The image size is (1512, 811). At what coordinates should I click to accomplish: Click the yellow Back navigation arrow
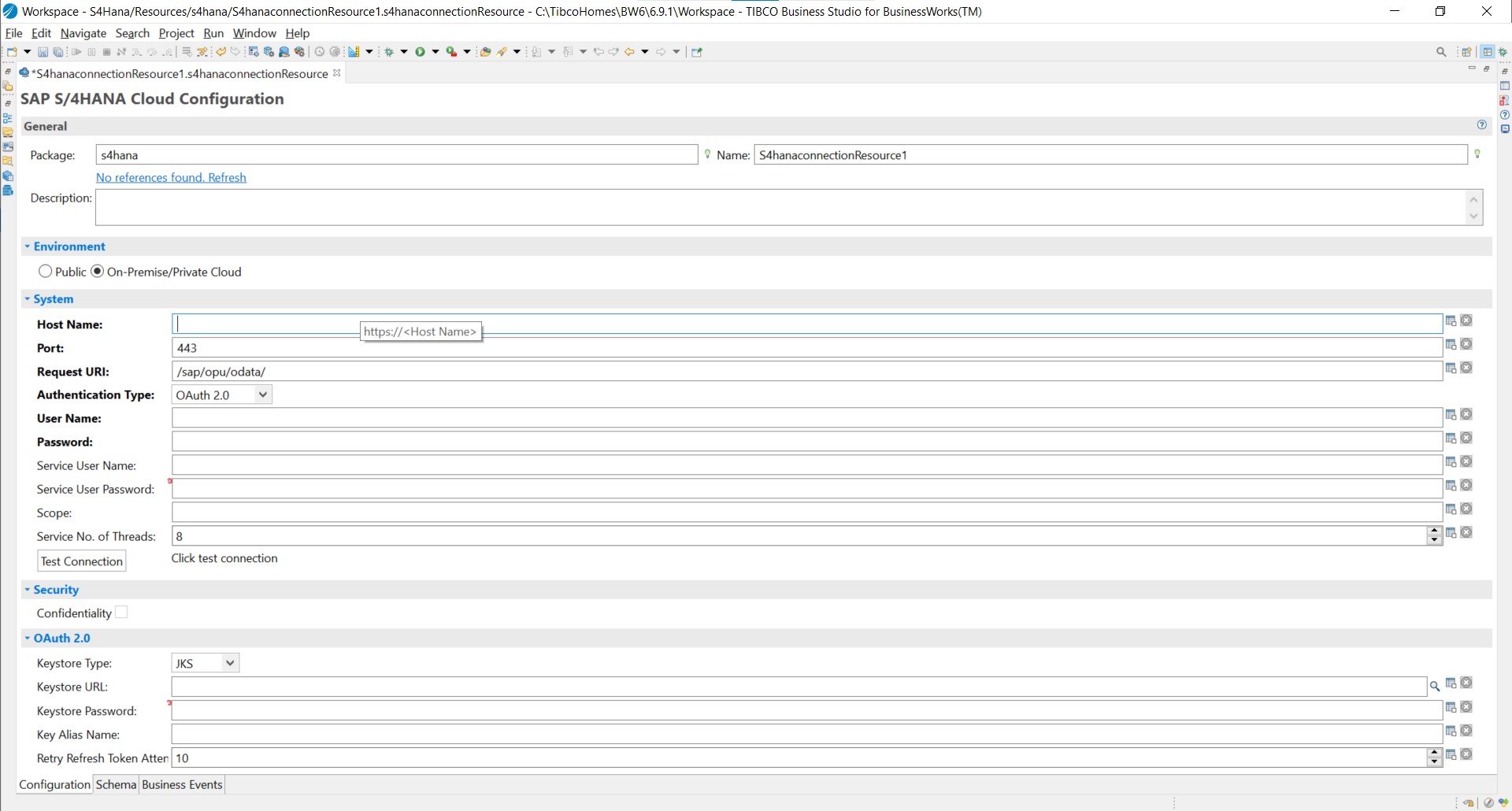[629, 52]
